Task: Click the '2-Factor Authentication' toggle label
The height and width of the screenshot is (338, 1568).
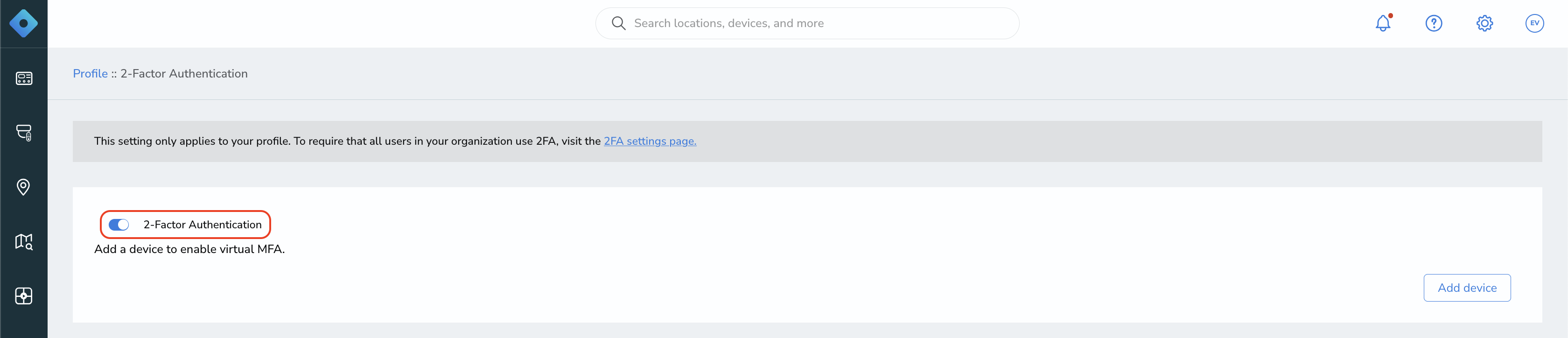Action: pos(203,225)
